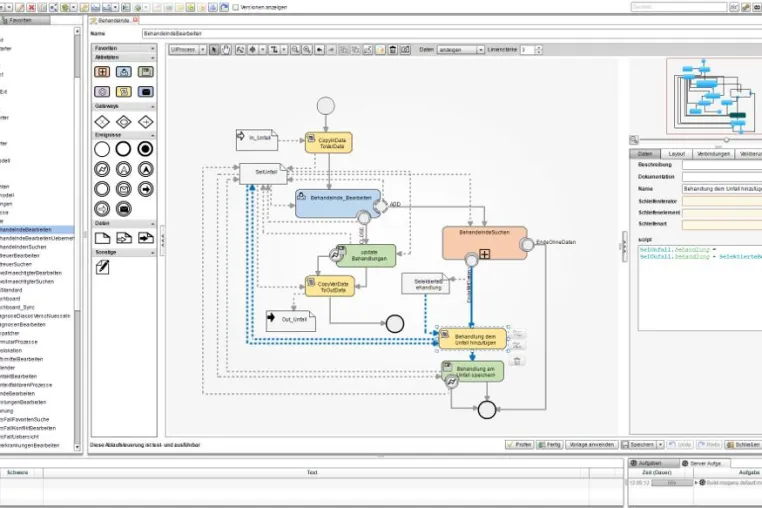The image size is (762, 508).
Task: Click the minimap zoom slider handle
Action: click(x=726, y=140)
